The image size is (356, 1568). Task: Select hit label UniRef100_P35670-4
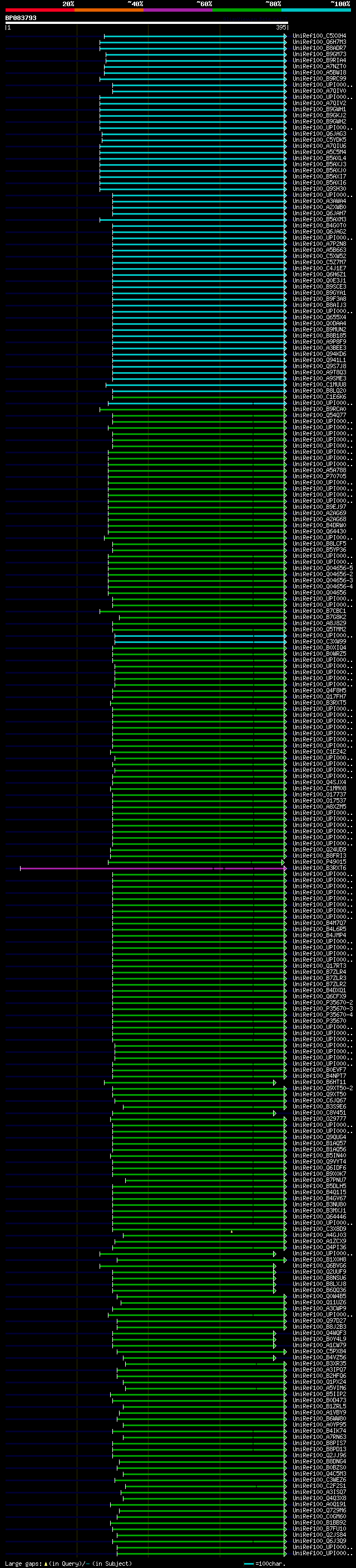[x=323, y=1015]
